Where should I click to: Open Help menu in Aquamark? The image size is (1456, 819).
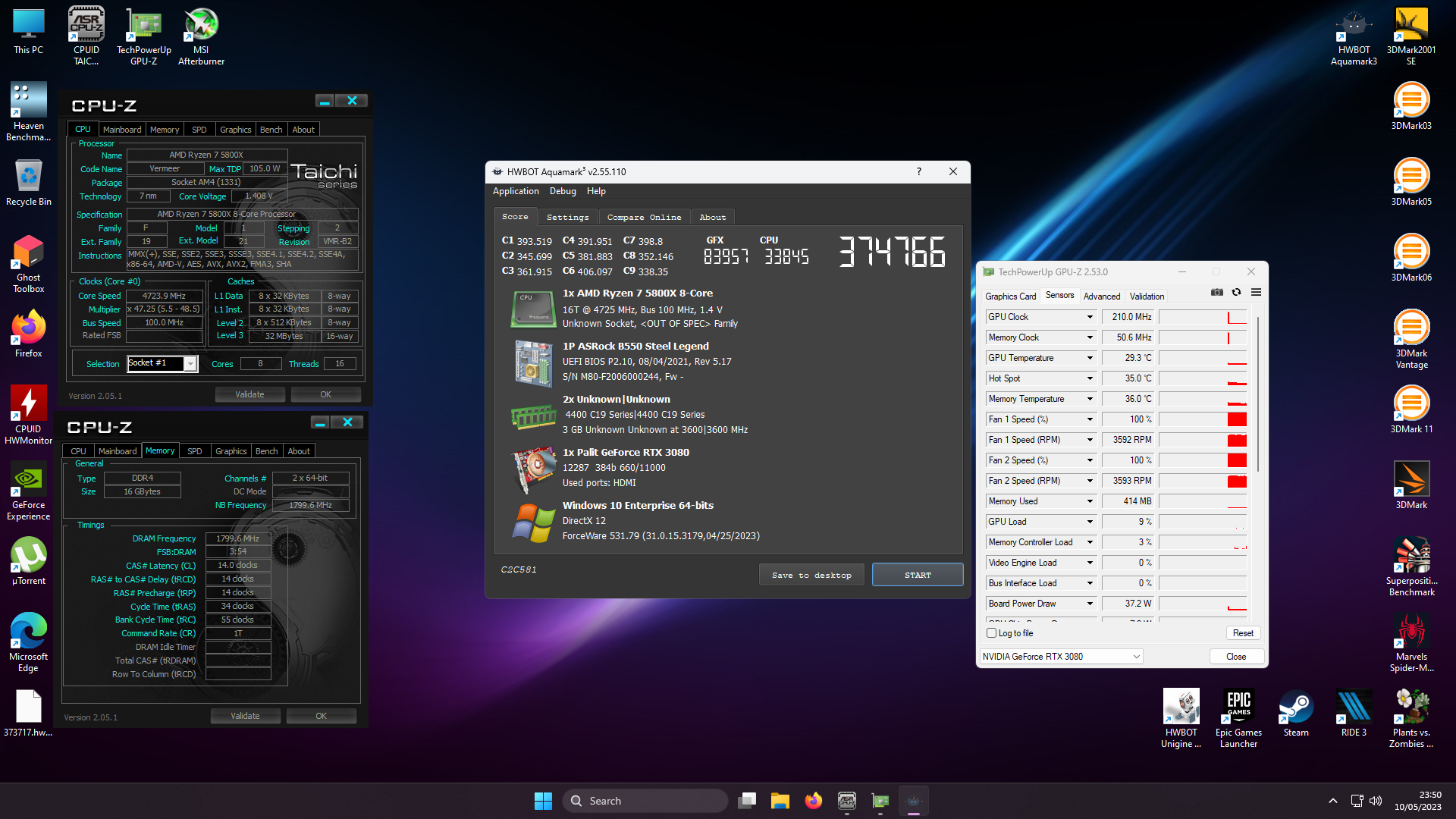click(x=596, y=191)
